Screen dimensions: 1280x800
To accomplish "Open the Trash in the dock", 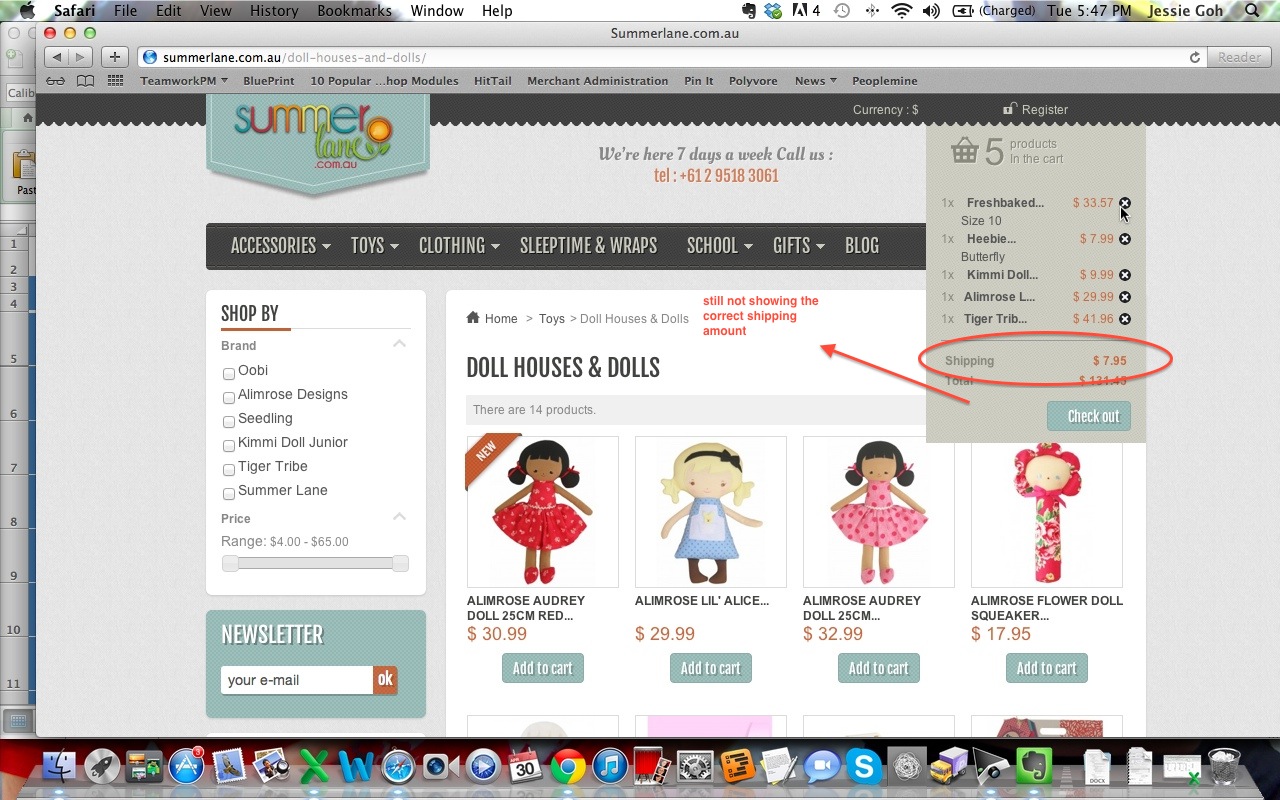I will point(1223,767).
